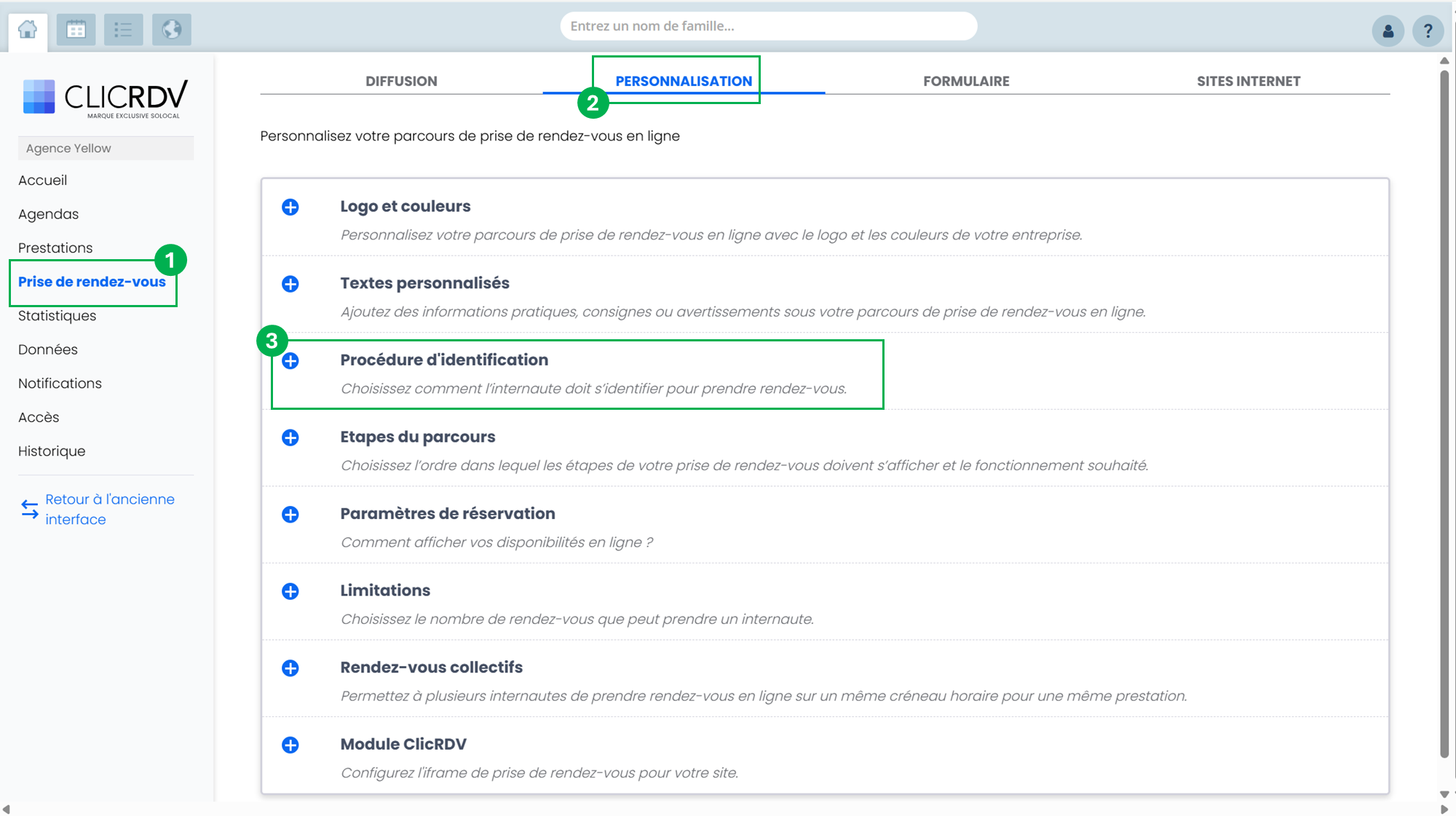Click the family name search field
The width and height of the screenshot is (1456, 816).
click(x=768, y=26)
